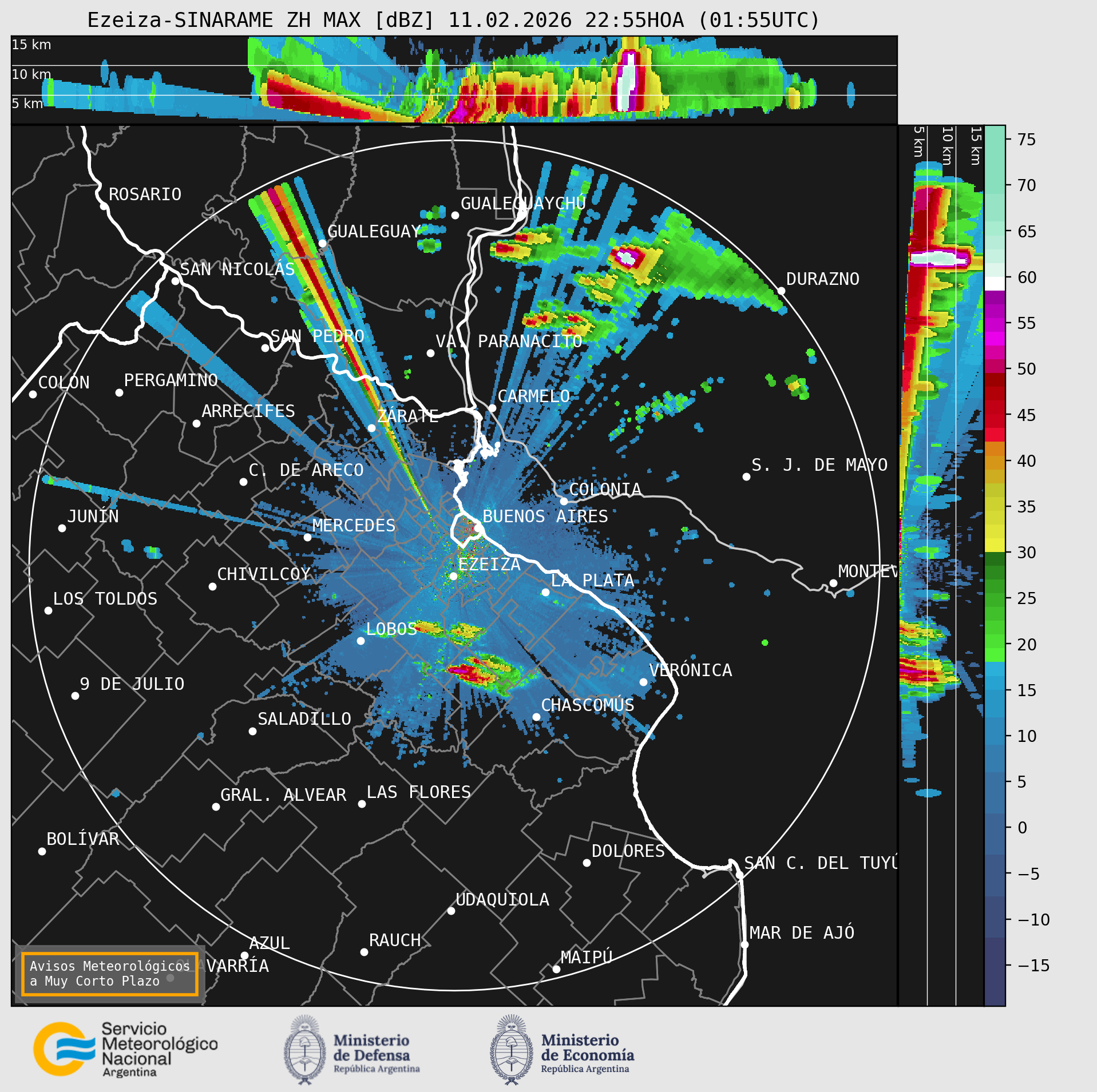The image size is (1097, 1092).
Task: Click the GUALEGUAY city label
Action: (374, 232)
